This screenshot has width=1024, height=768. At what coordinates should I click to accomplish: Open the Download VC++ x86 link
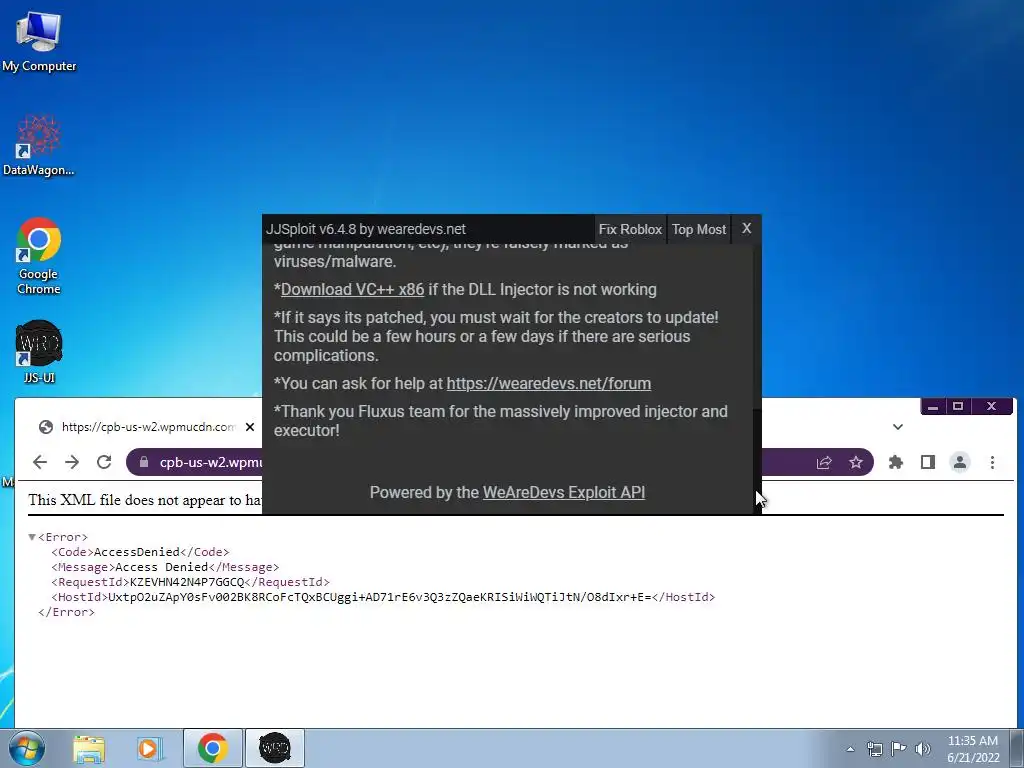click(352, 289)
